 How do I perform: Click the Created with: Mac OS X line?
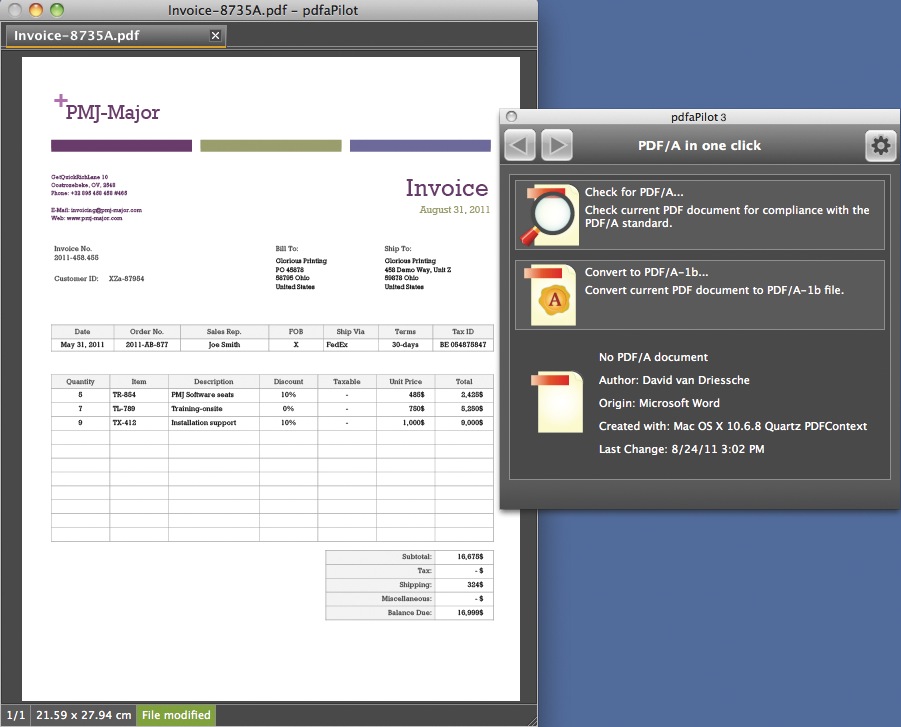733,426
